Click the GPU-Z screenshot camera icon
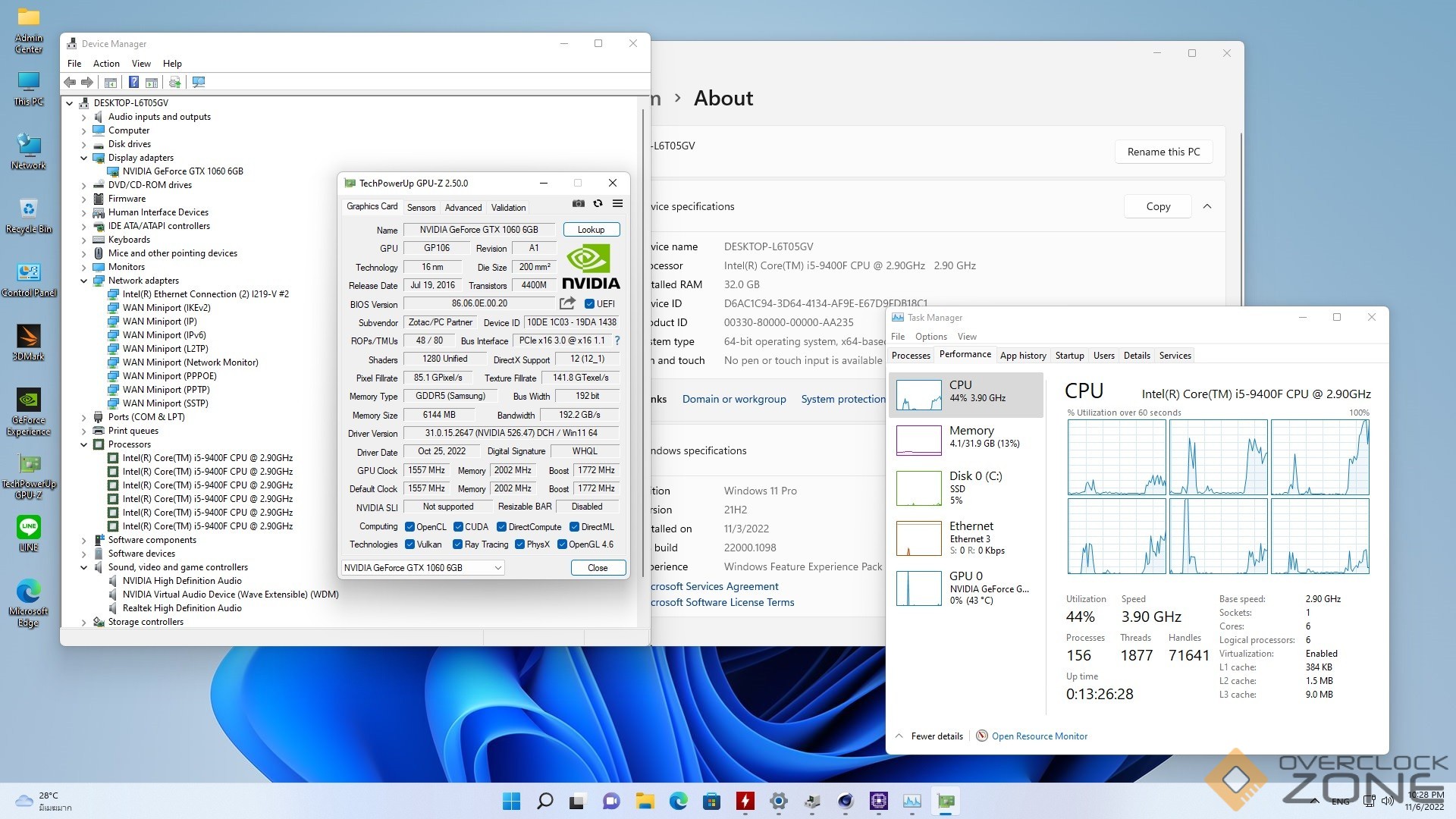 click(x=579, y=203)
